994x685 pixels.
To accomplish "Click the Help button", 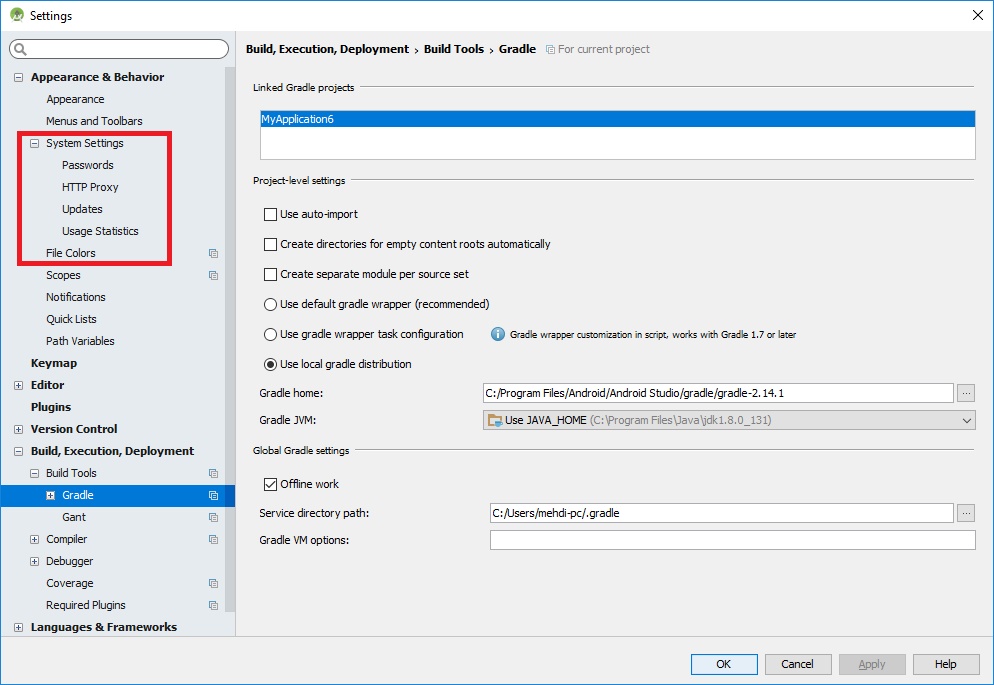I will click(x=946, y=664).
